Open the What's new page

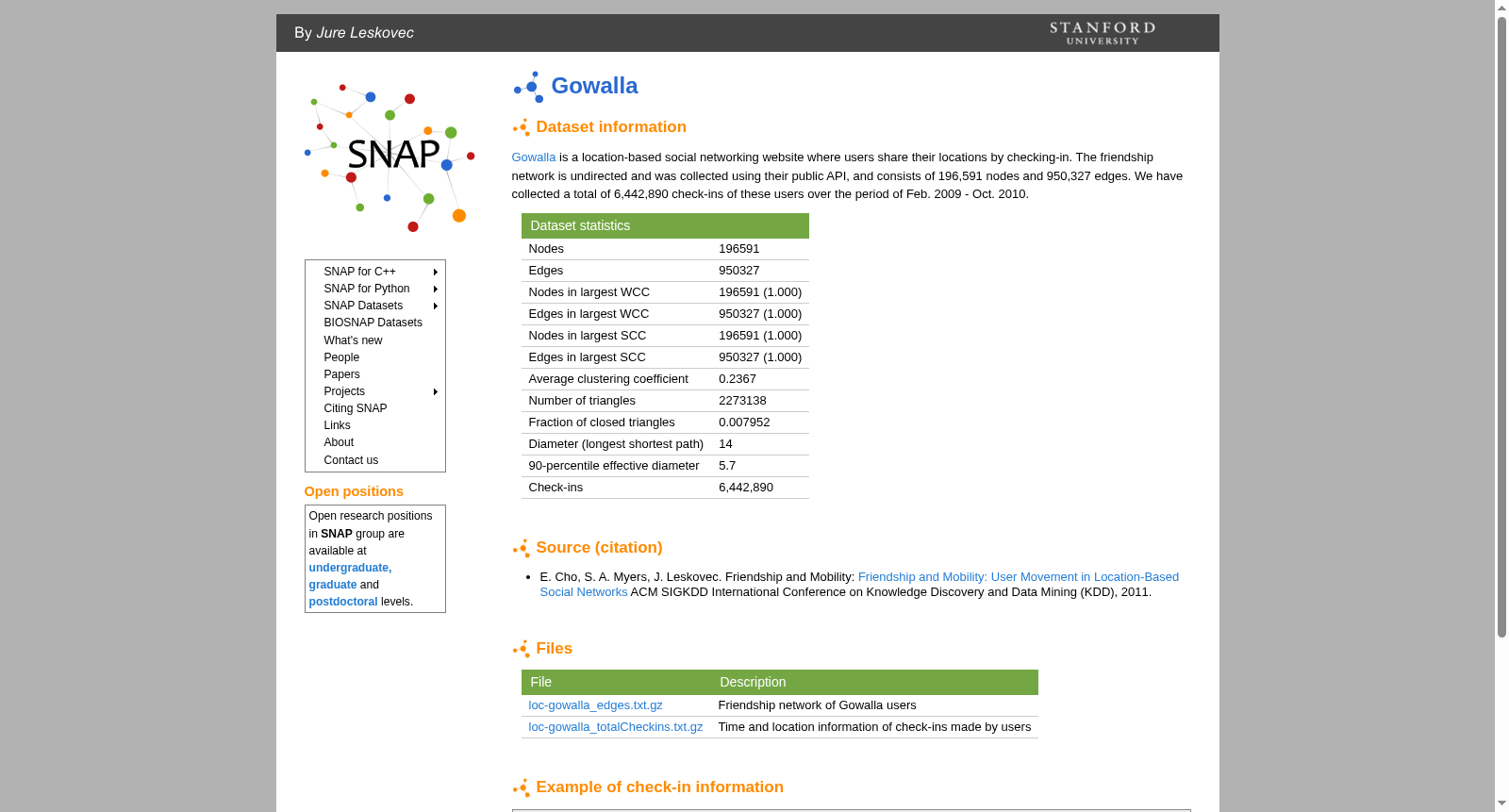(354, 340)
